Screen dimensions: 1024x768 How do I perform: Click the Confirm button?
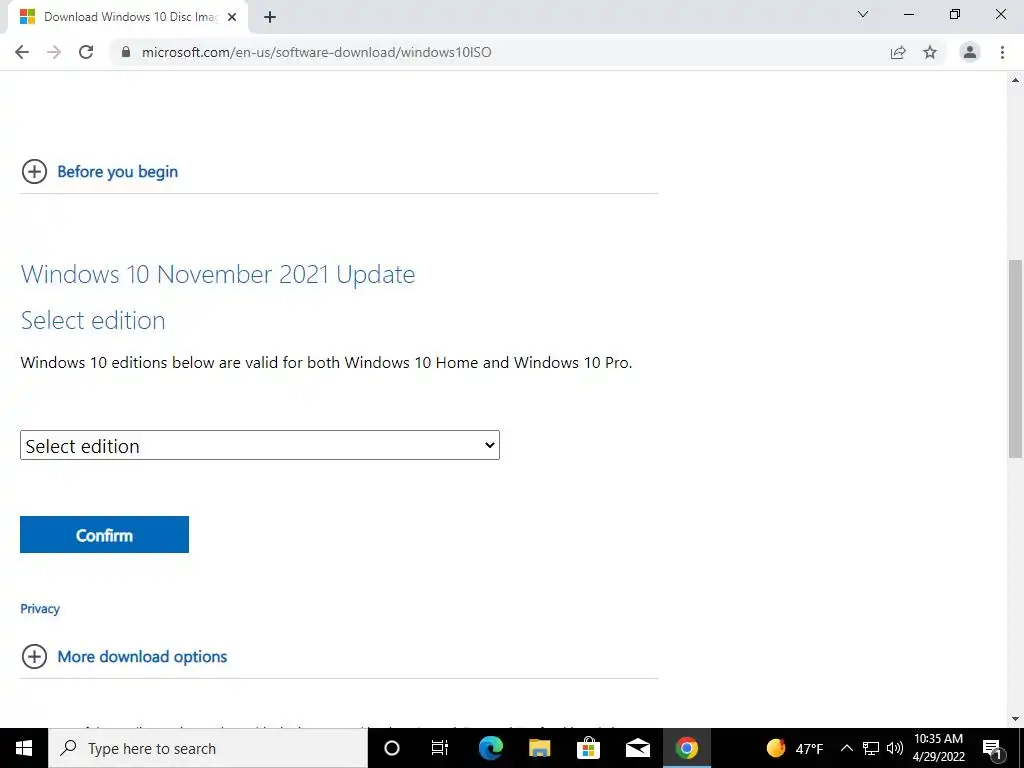104,535
